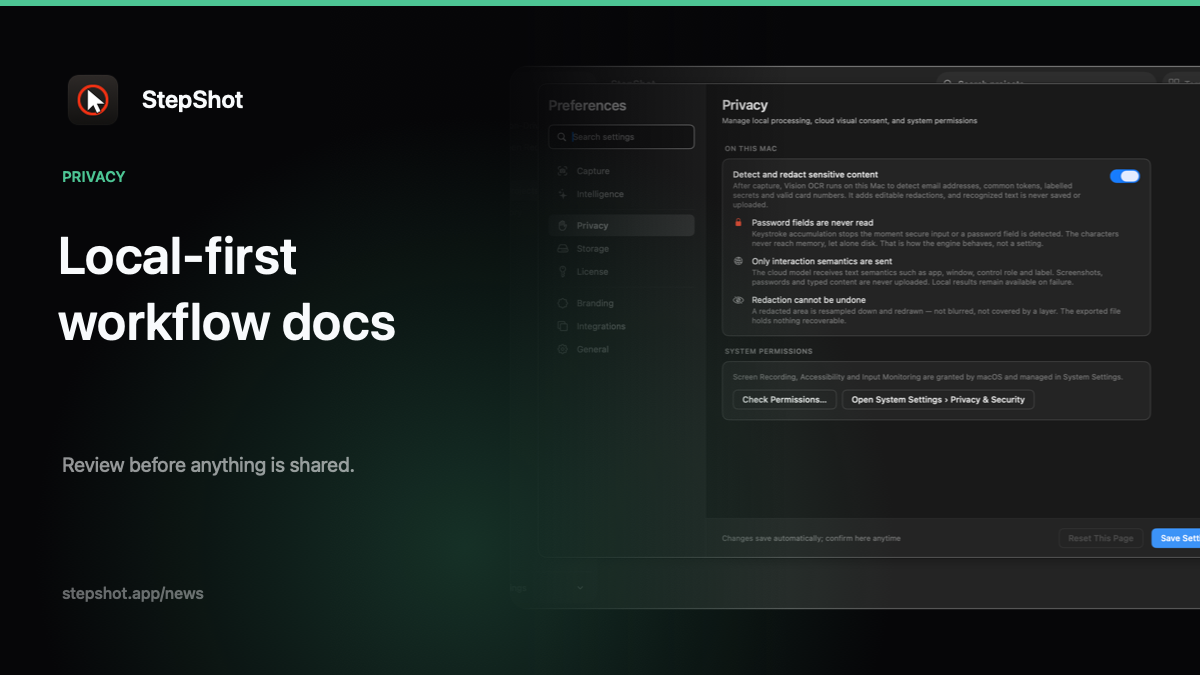
Task: Click the green 'PRIVACY' category label
Action: pyautogui.click(x=94, y=177)
